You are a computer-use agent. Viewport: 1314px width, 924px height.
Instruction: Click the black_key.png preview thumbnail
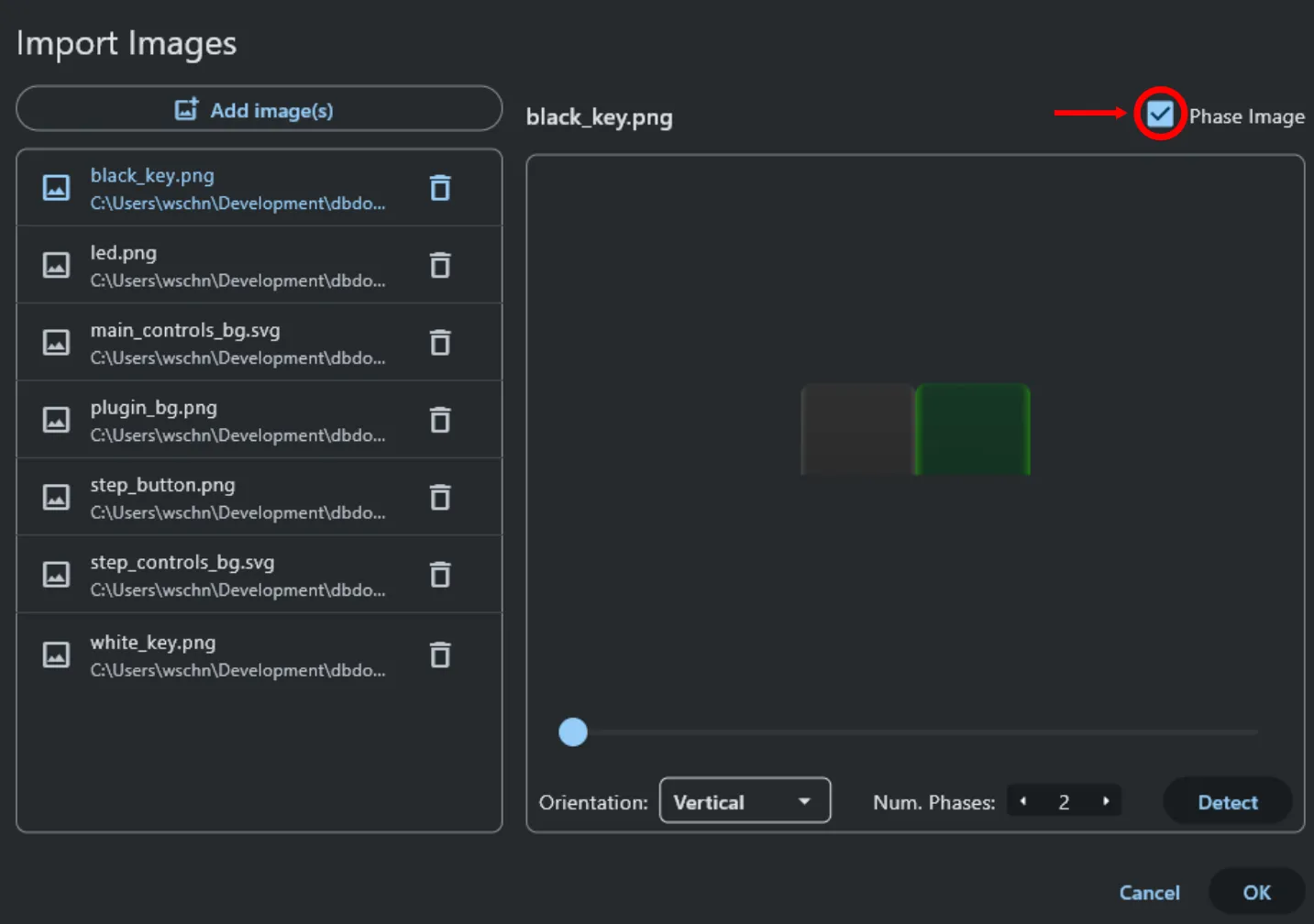[916, 429]
